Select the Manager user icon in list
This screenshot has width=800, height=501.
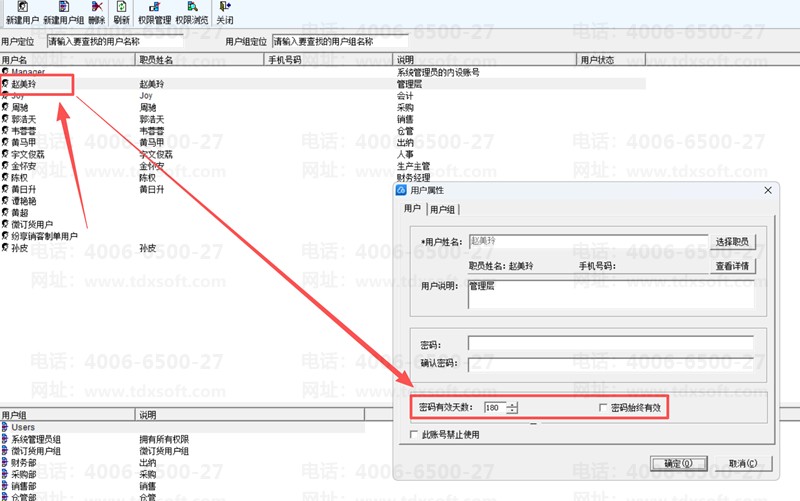pos(6,73)
